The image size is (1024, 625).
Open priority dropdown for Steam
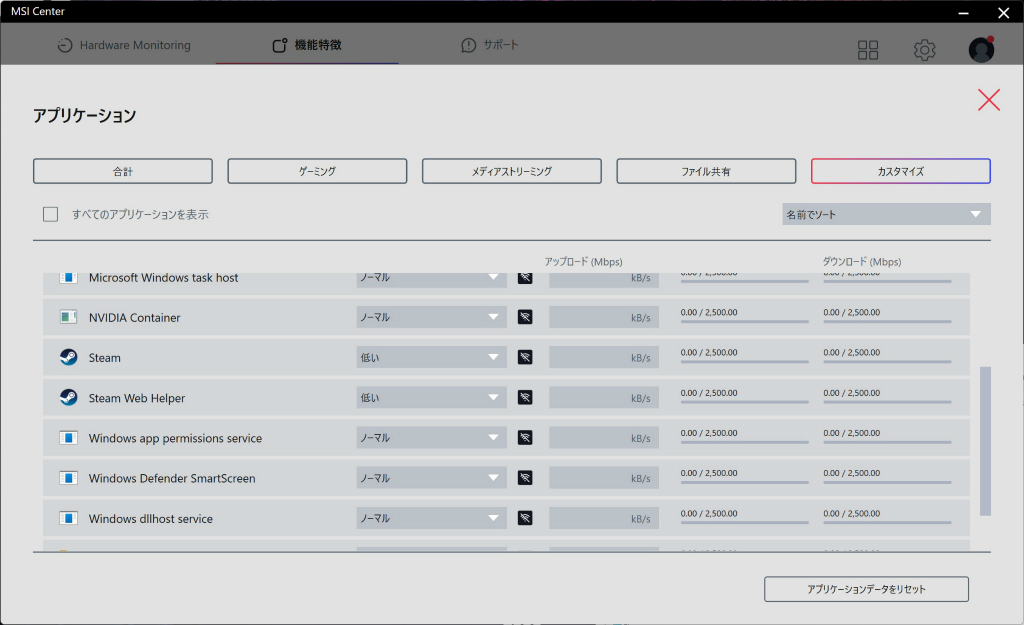pos(431,357)
